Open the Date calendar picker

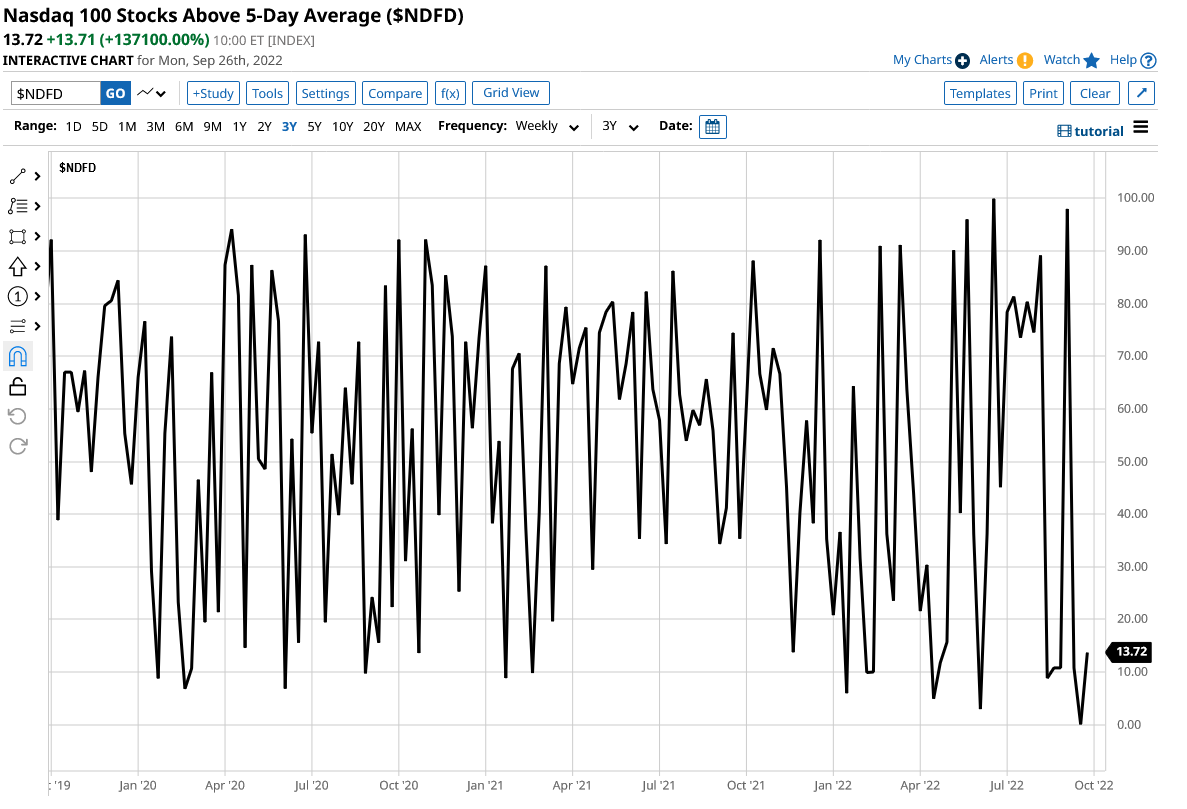(712, 126)
